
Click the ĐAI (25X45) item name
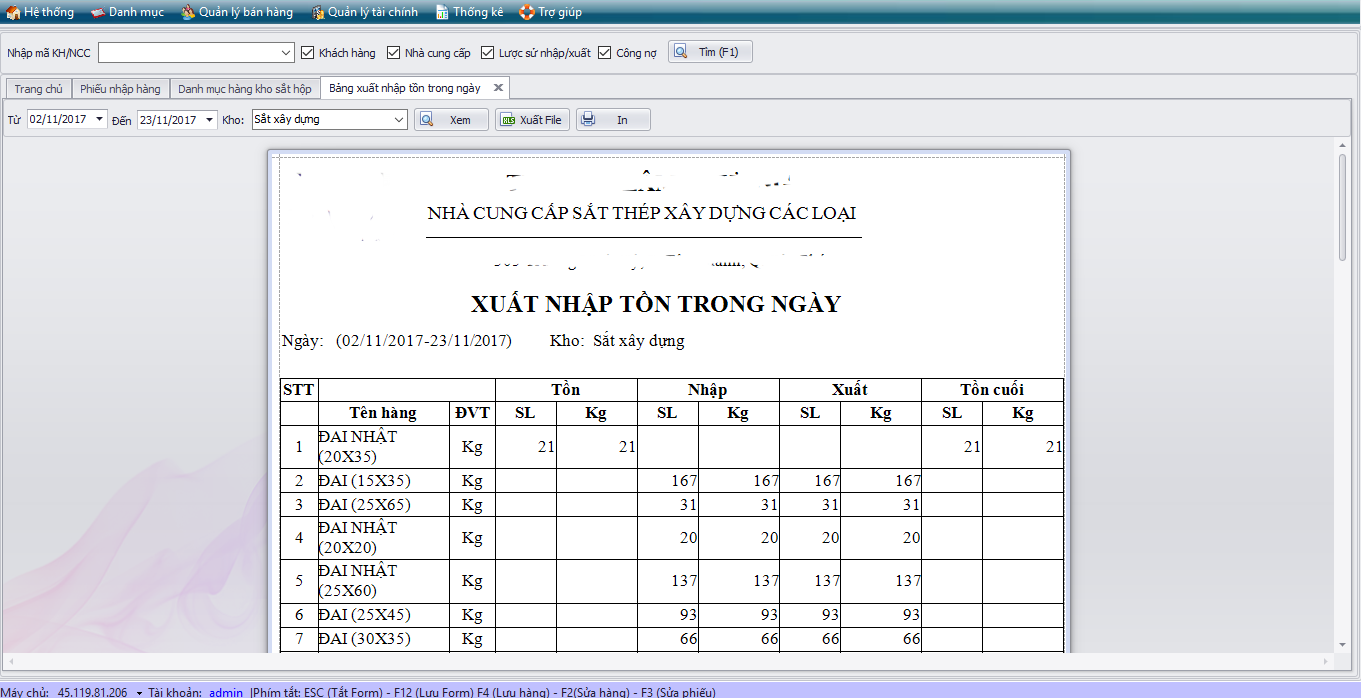pyautogui.click(x=365, y=615)
